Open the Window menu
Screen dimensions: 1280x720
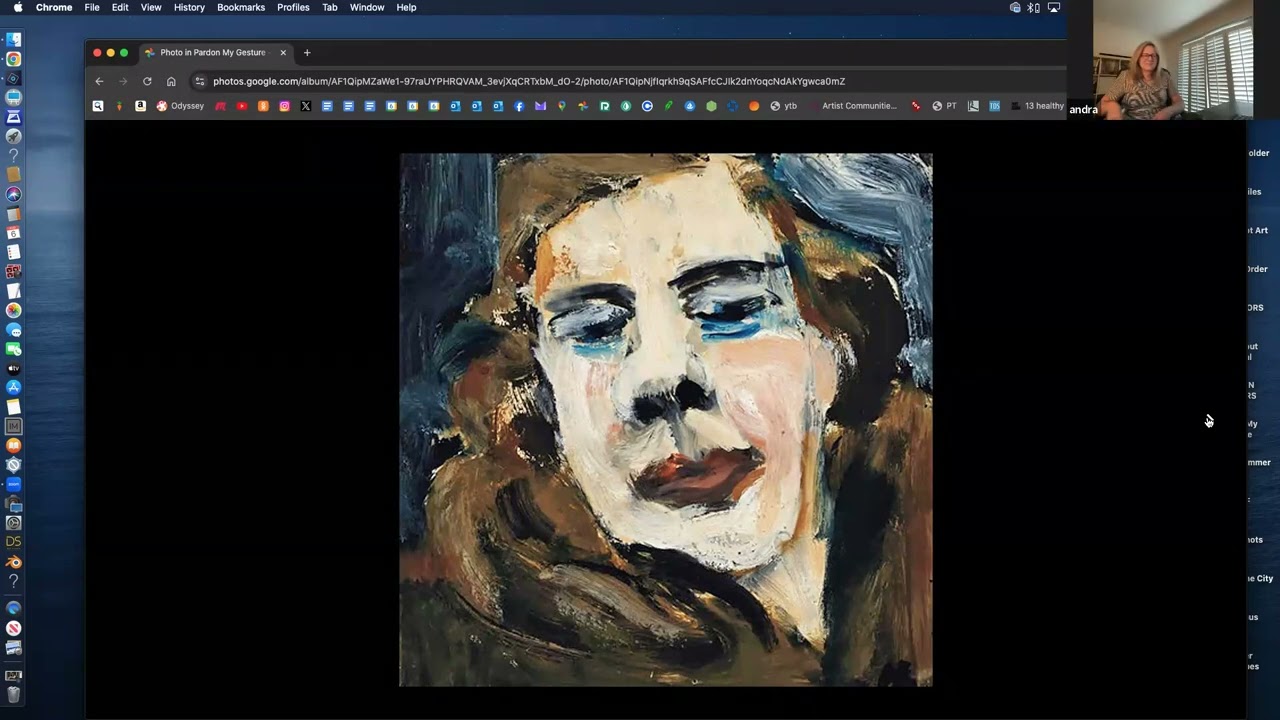pos(367,7)
